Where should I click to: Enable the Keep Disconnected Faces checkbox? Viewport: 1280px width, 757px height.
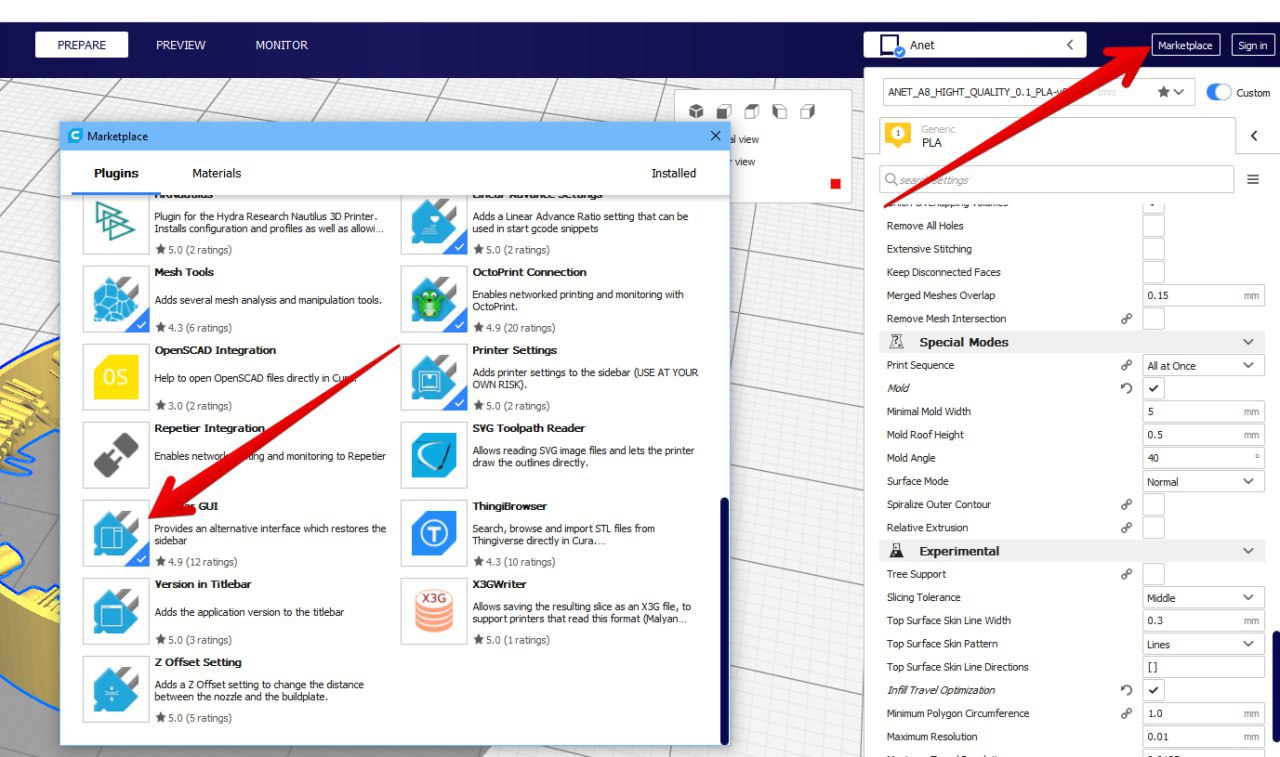pos(1154,272)
